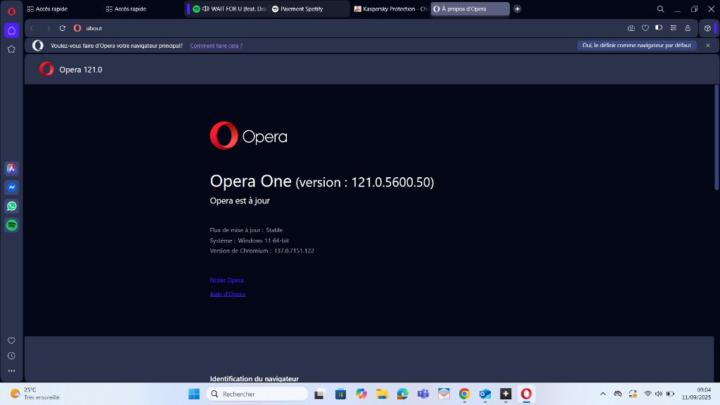The height and width of the screenshot is (405, 720).
Task: Open Facebook Messenger in the sidebar
Action: coord(11,187)
